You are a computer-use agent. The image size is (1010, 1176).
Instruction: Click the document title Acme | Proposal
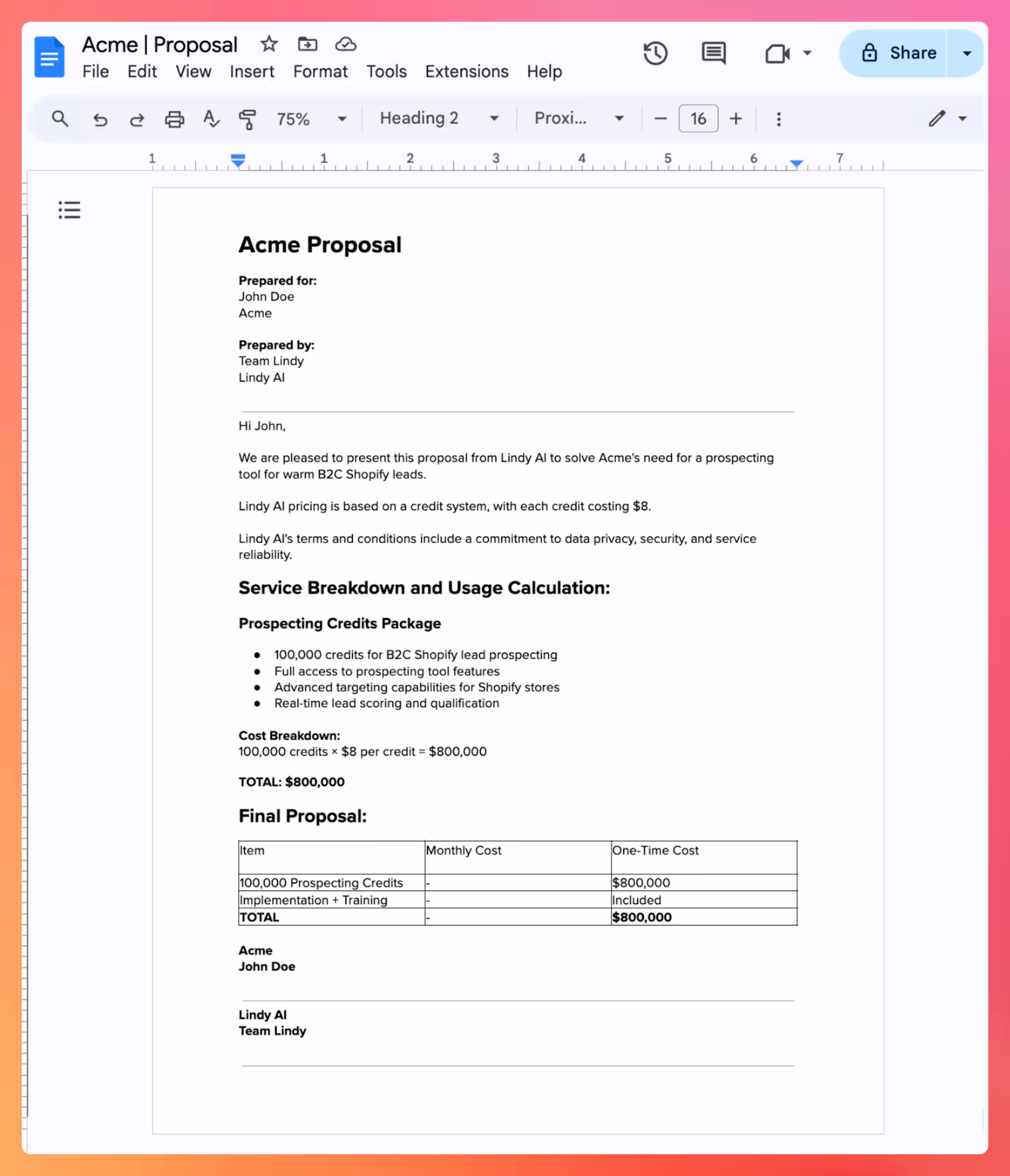pos(160,45)
